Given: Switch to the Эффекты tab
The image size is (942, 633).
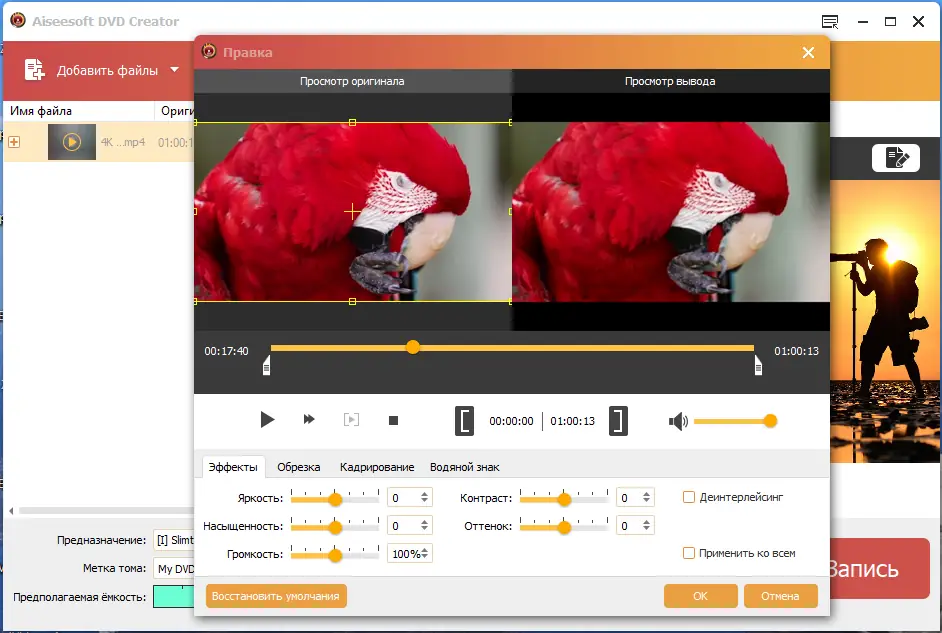Looking at the screenshot, I should pos(232,467).
